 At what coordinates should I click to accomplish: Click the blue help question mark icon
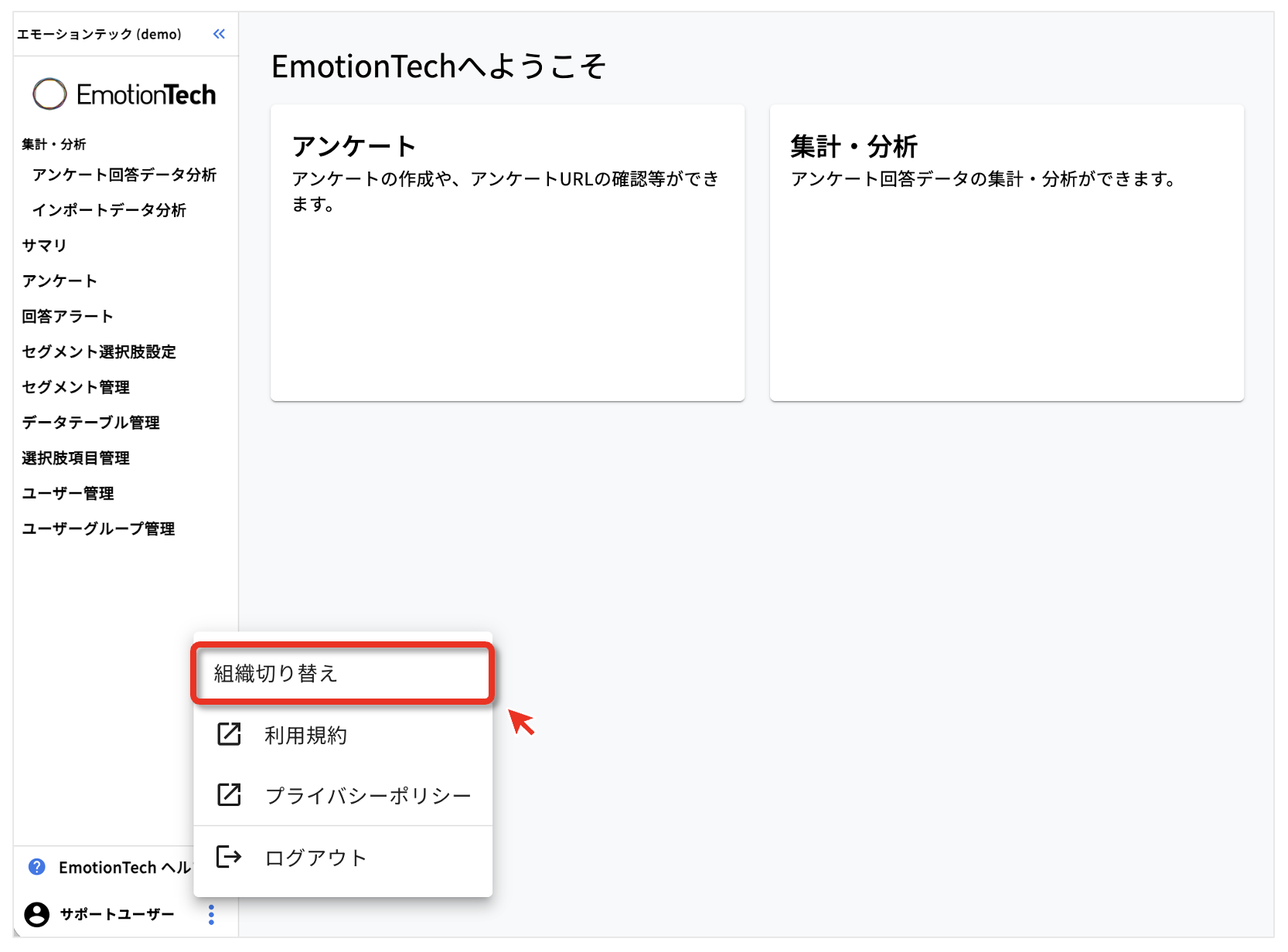[x=36, y=867]
